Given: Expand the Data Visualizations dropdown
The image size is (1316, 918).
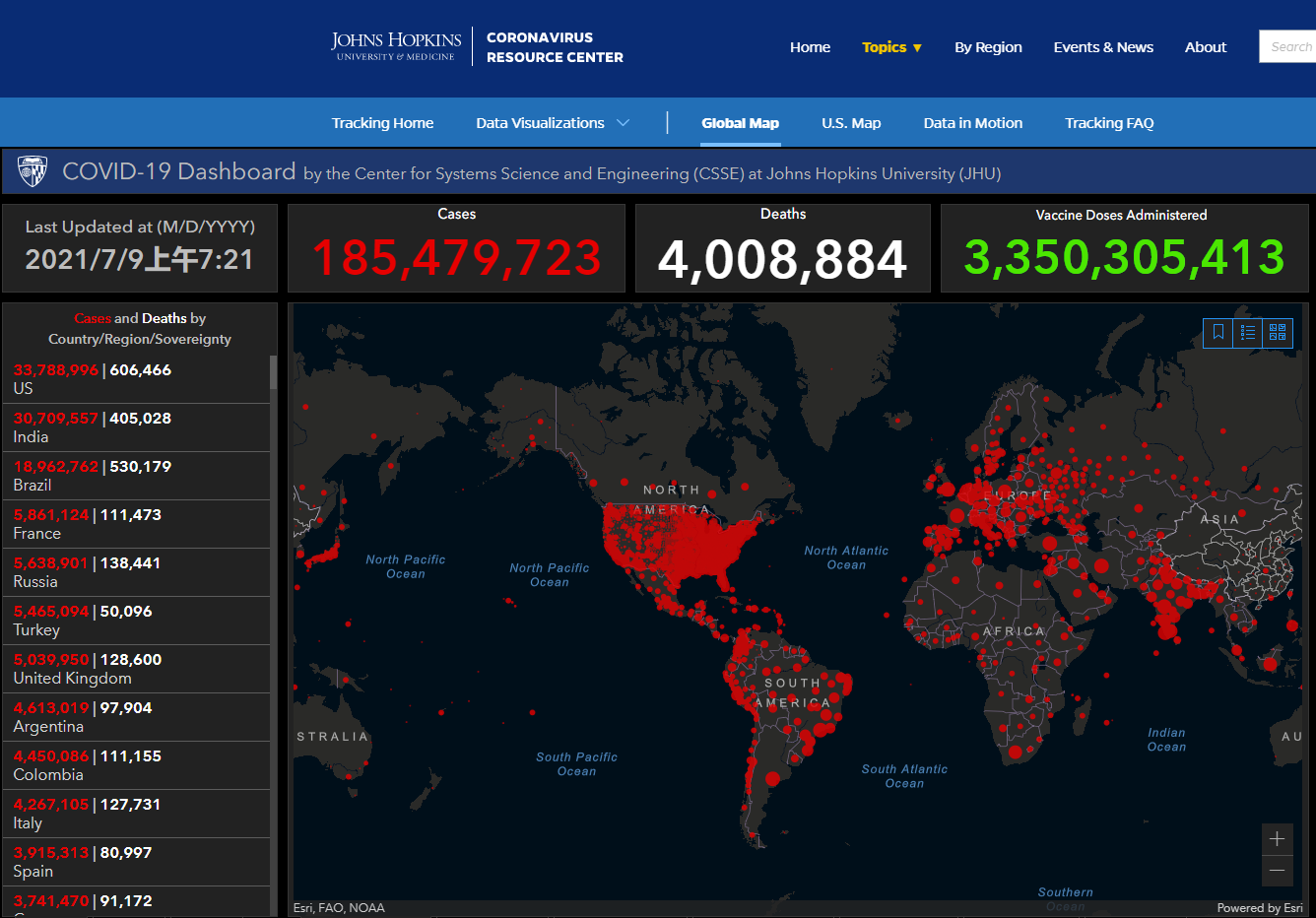Looking at the screenshot, I should (x=552, y=123).
